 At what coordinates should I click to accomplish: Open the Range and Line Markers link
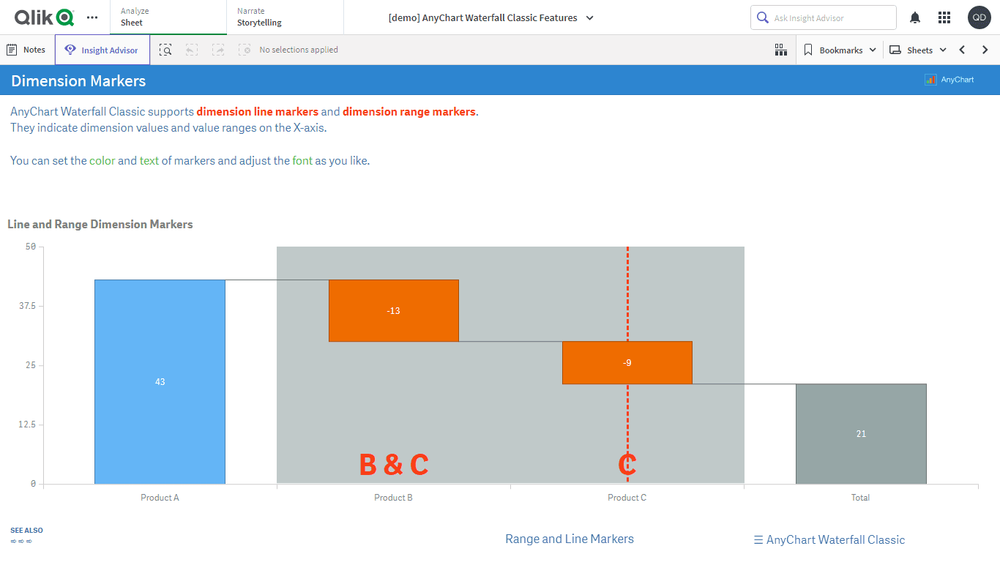[569, 539]
